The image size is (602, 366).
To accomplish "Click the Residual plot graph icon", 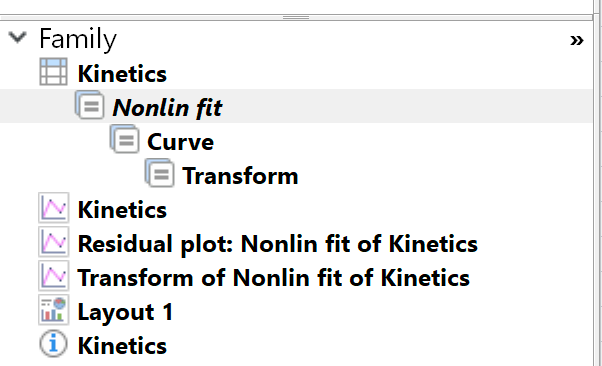I will 54,242.
